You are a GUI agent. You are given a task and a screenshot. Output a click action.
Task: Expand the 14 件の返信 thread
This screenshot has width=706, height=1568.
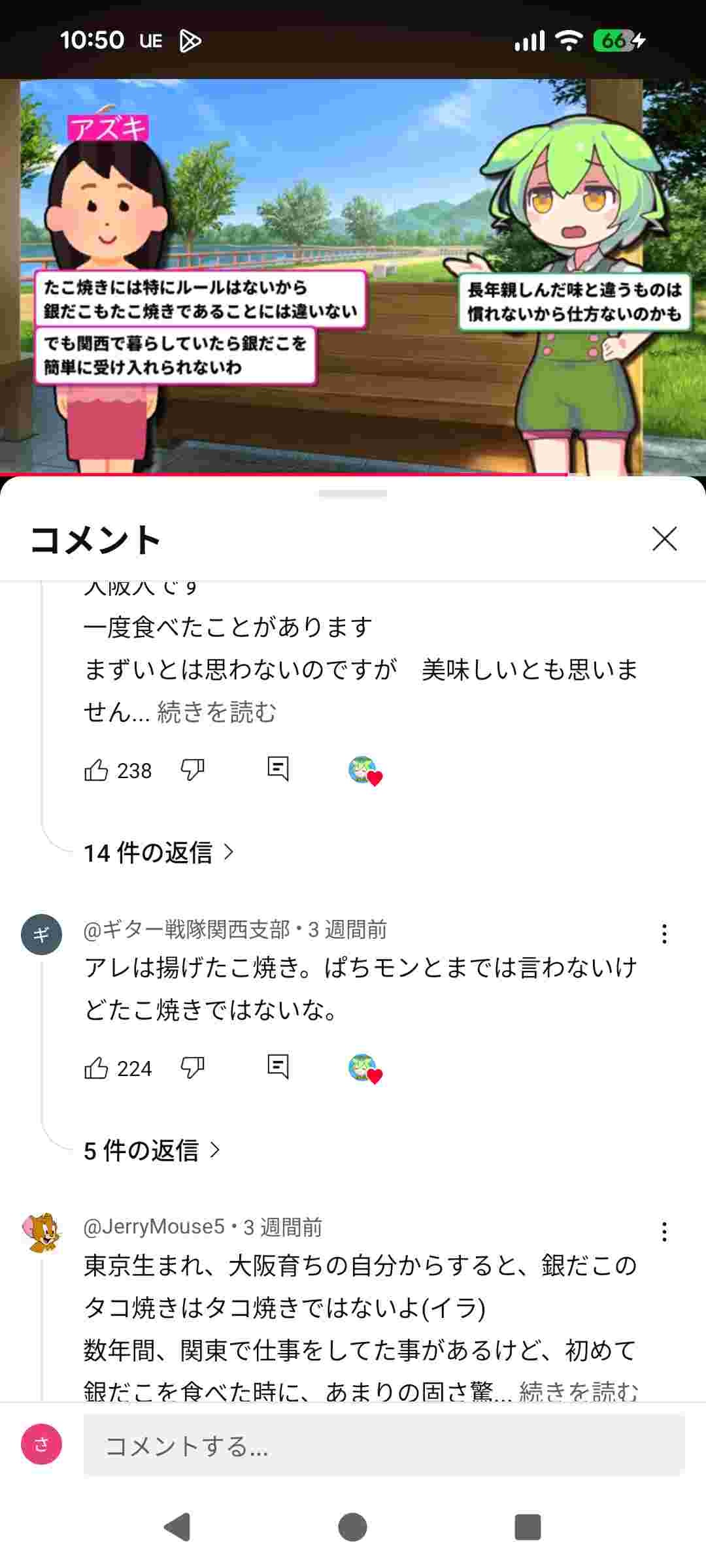159,853
